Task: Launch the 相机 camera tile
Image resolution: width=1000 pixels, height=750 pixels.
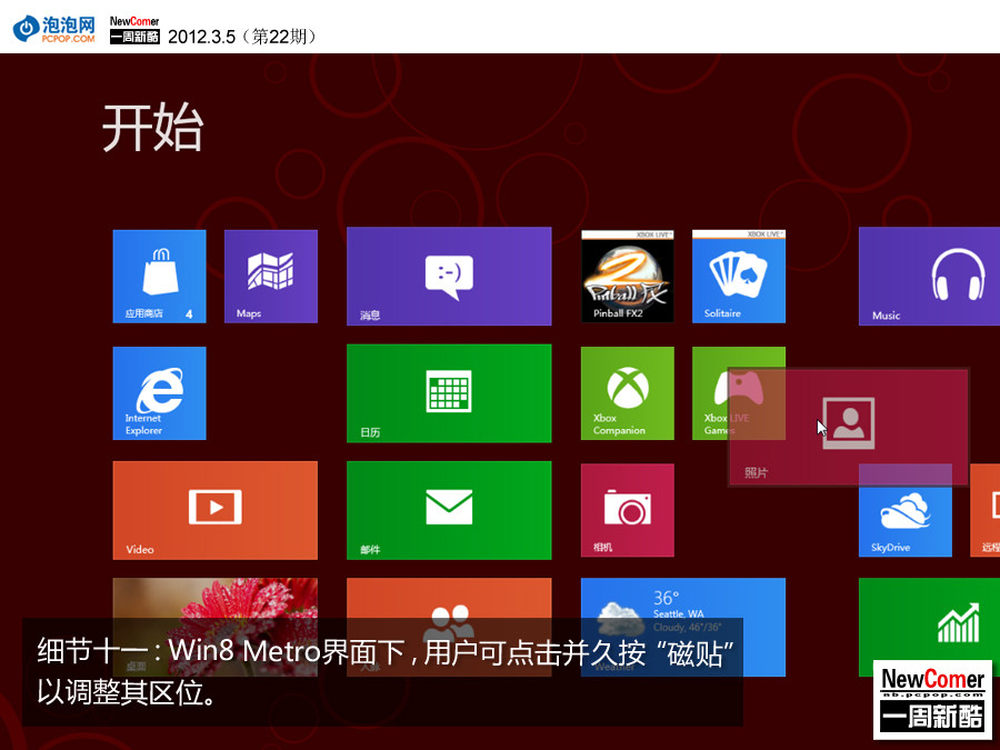Action: pyautogui.click(x=627, y=510)
